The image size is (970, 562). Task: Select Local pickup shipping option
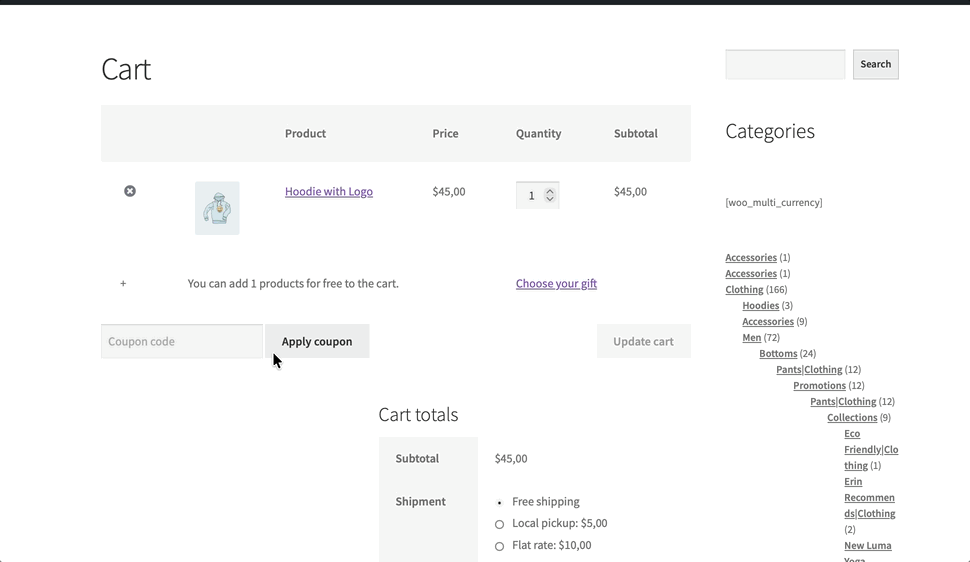tap(500, 524)
